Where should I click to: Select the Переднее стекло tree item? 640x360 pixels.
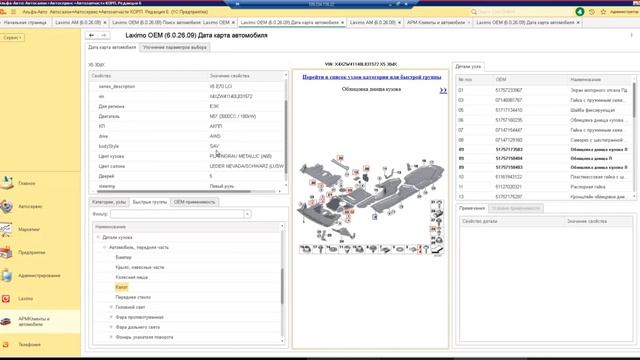(x=133, y=297)
